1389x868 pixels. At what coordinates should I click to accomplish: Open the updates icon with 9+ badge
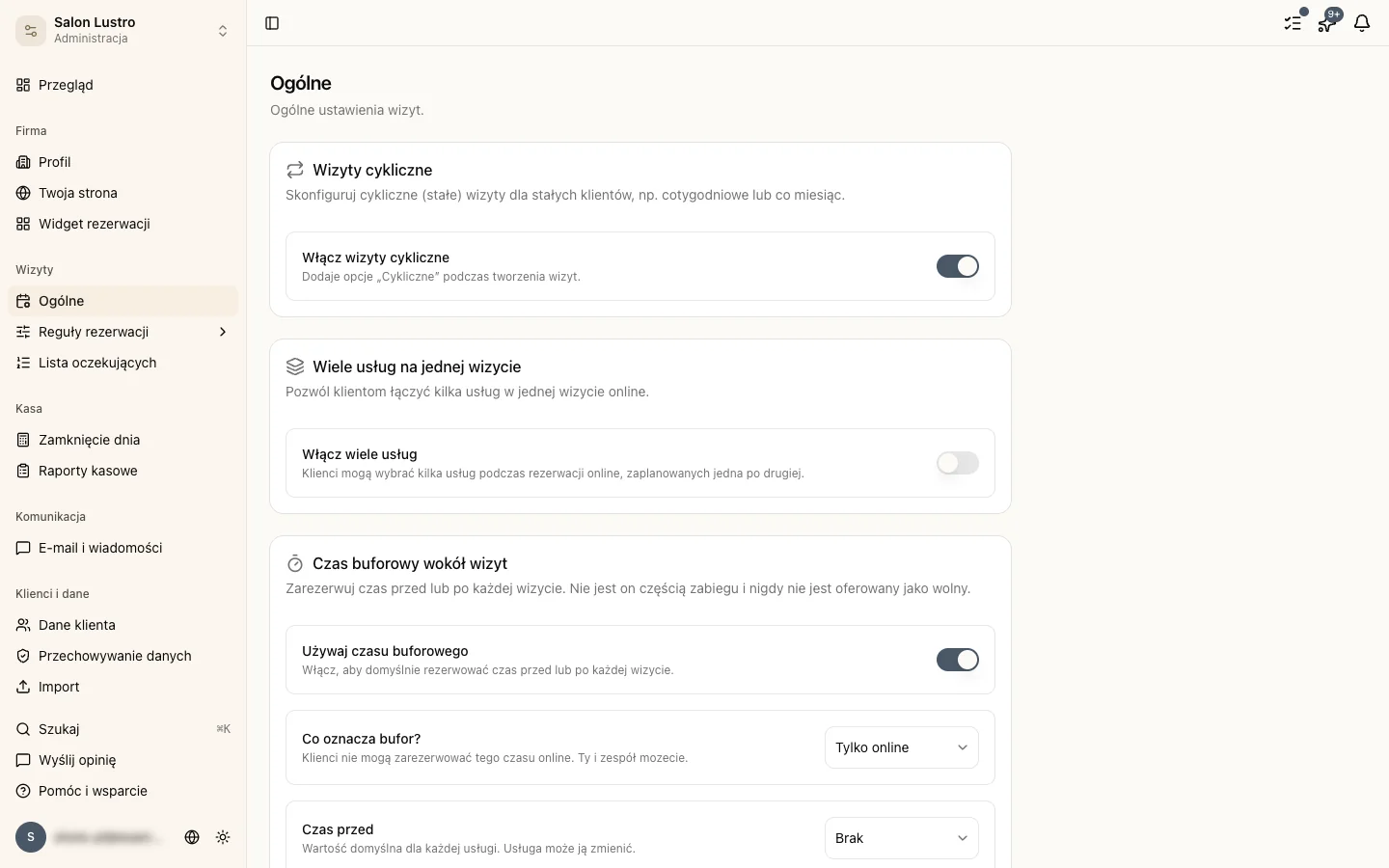click(1327, 23)
